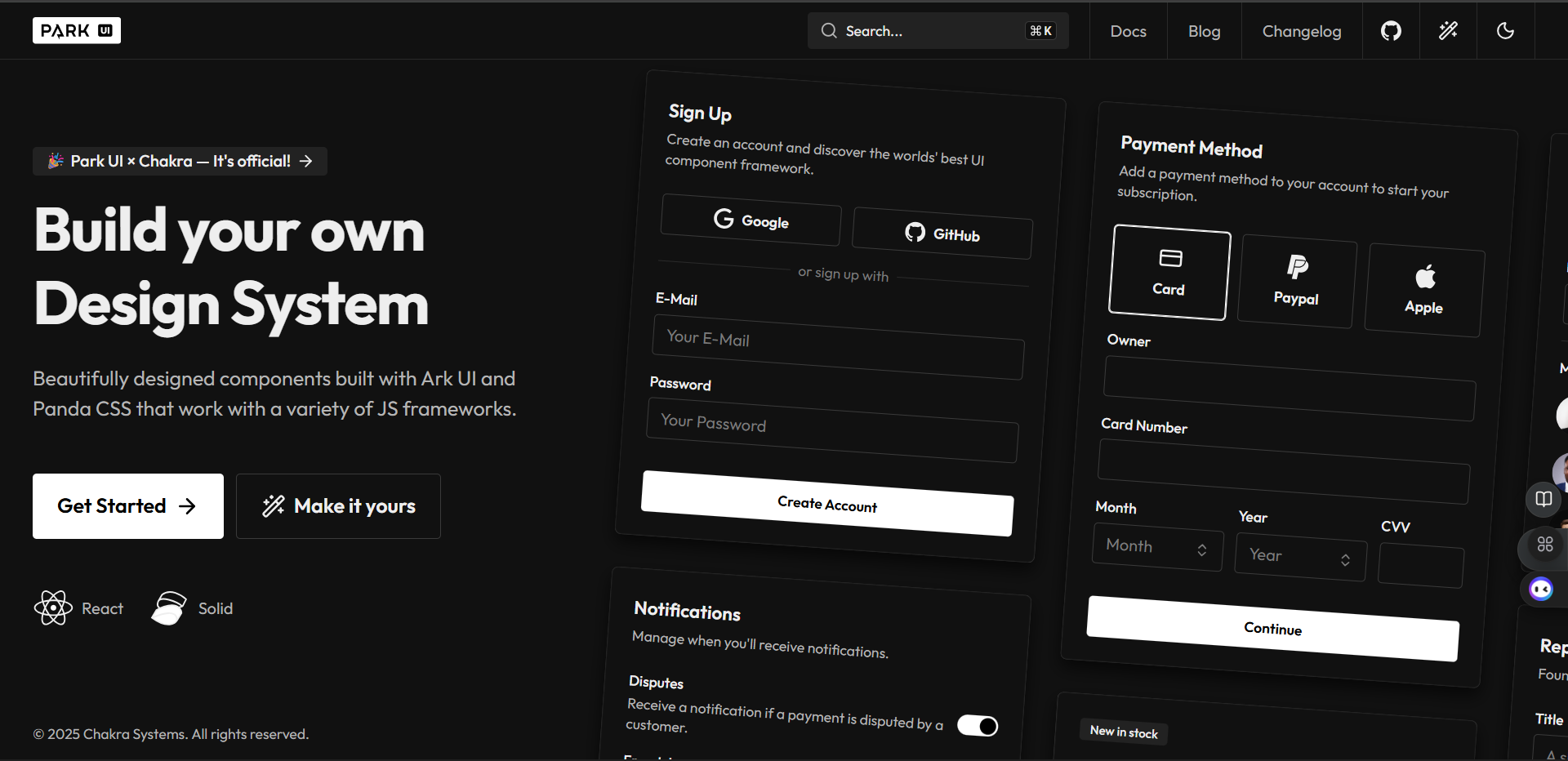Focus the Search field

point(938,31)
